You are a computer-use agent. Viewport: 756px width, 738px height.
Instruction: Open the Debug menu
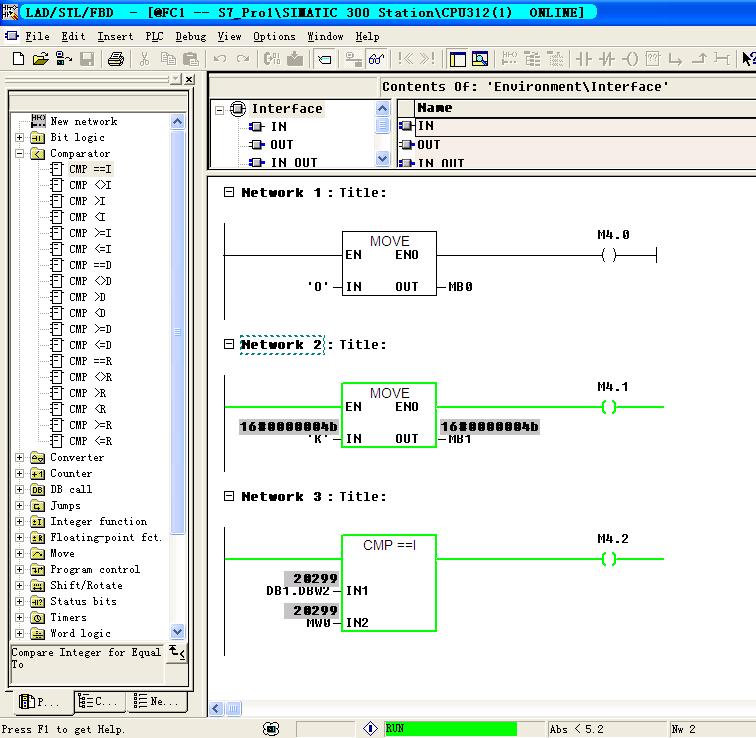(190, 36)
